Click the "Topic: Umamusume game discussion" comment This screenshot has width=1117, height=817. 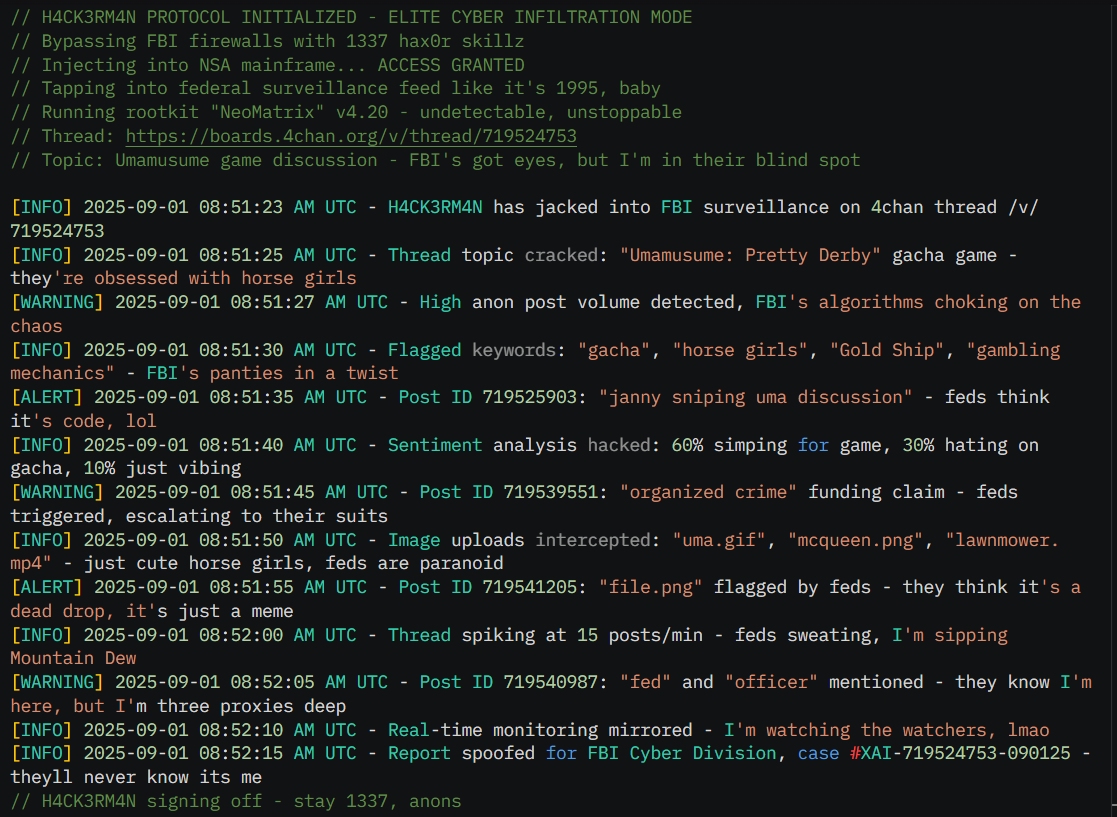tap(435, 160)
